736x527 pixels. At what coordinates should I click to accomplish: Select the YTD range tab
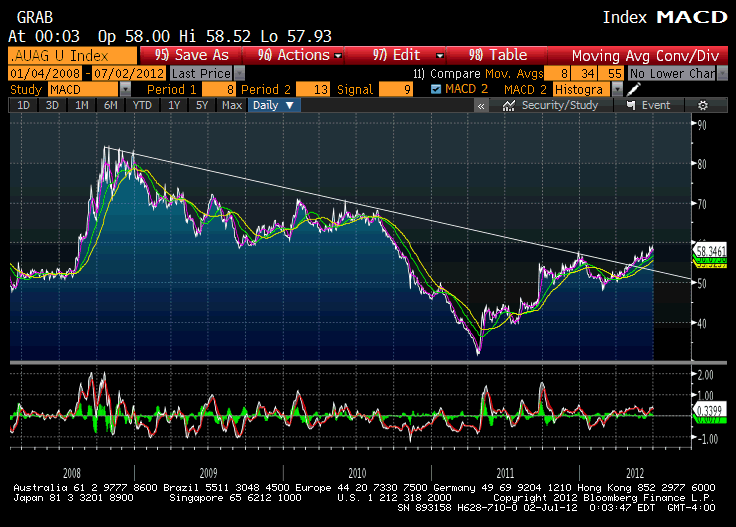pyautogui.click(x=142, y=105)
